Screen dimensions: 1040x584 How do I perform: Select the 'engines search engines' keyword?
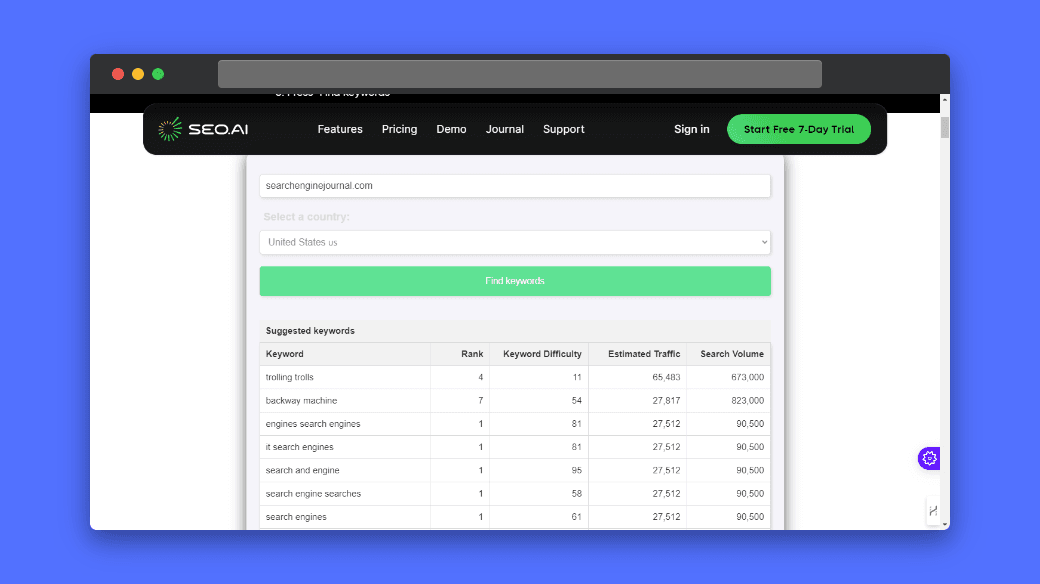click(313, 424)
